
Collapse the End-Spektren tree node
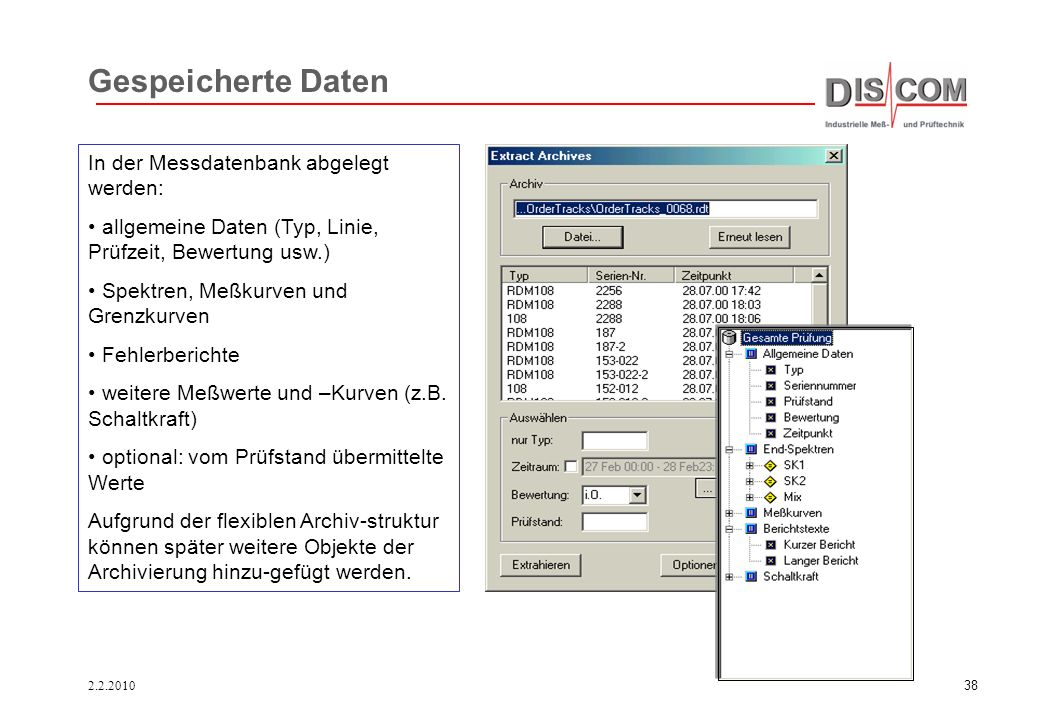pos(730,450)
